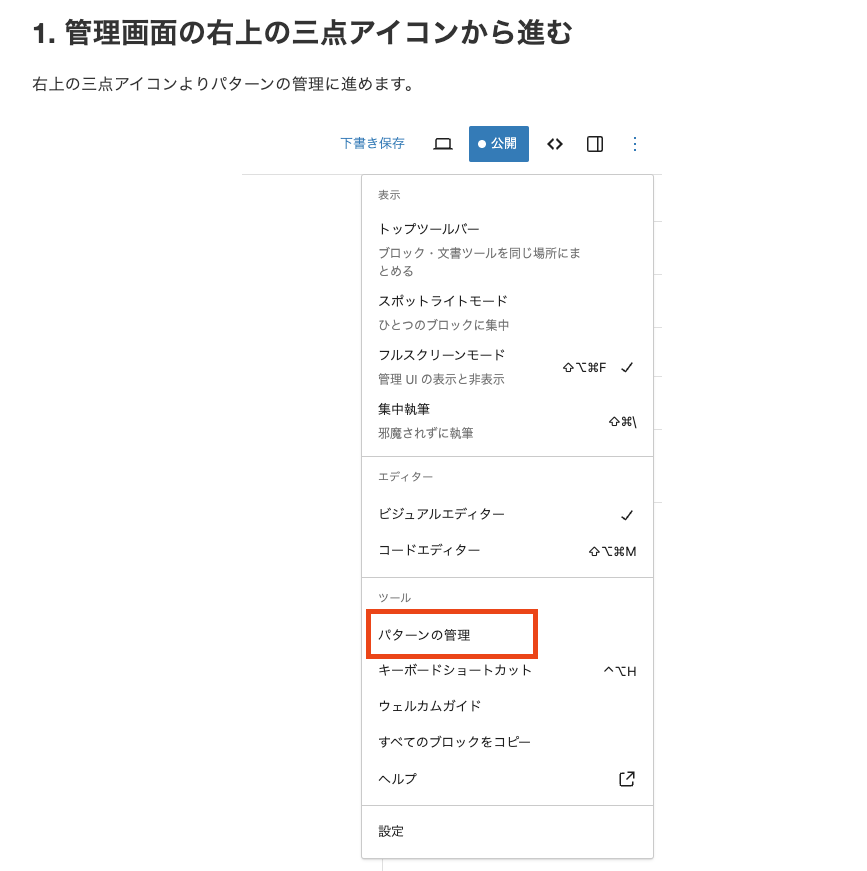
Task: Click the article heading 管理画面の右上の三点アイコンから進む
Action: [302, 32]
